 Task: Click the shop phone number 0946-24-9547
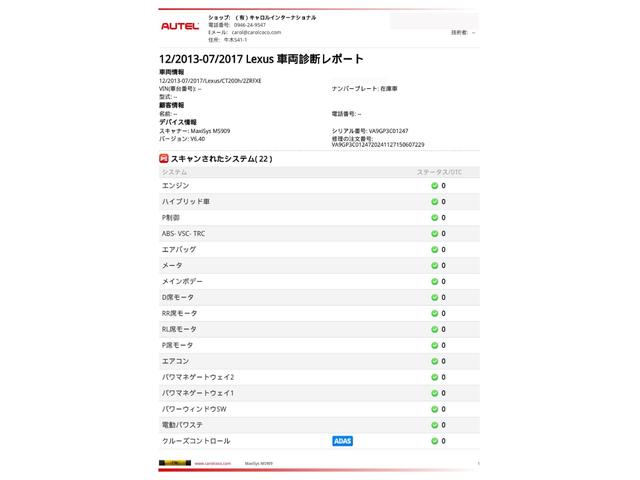click(x=249, y=25)
